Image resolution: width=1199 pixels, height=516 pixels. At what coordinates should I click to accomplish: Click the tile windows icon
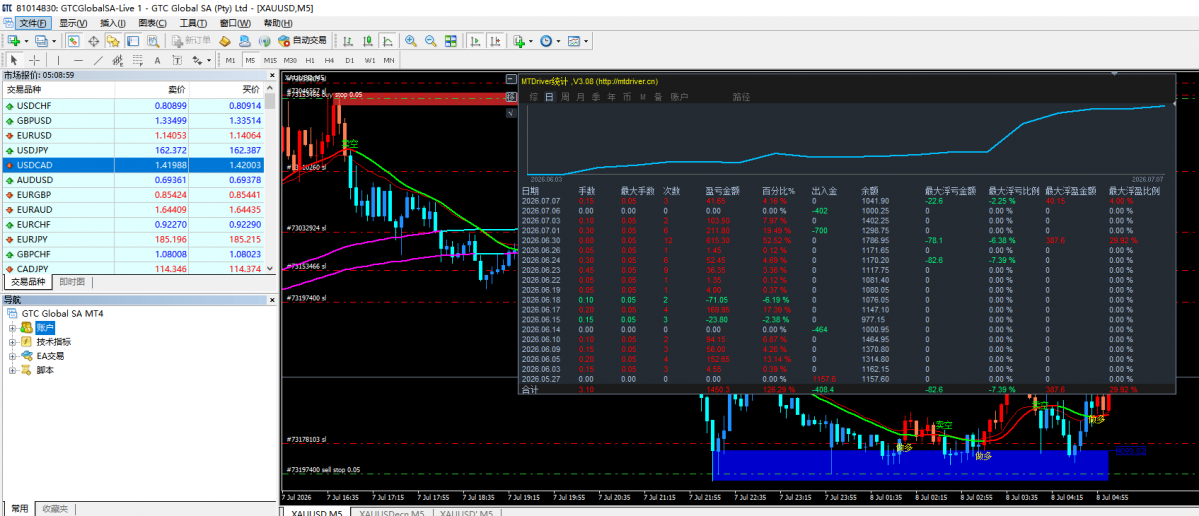point(450,41)
